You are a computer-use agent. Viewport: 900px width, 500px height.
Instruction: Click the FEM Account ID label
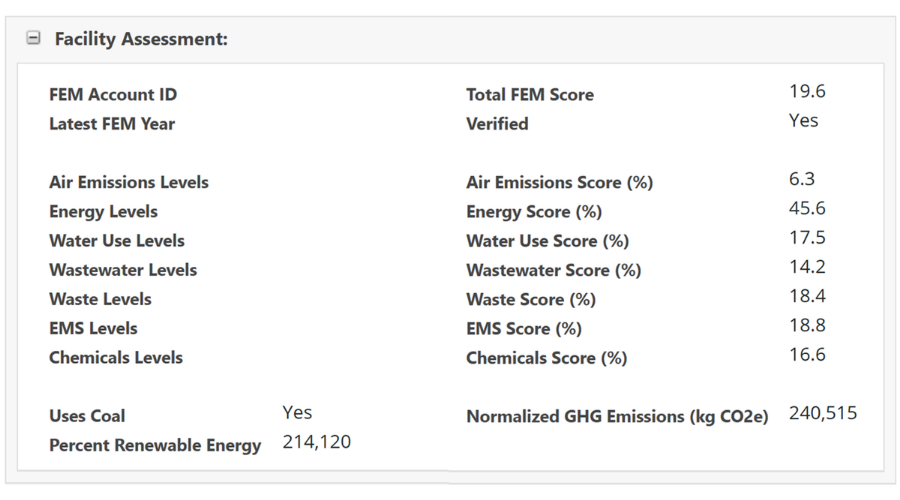(113, 95)
